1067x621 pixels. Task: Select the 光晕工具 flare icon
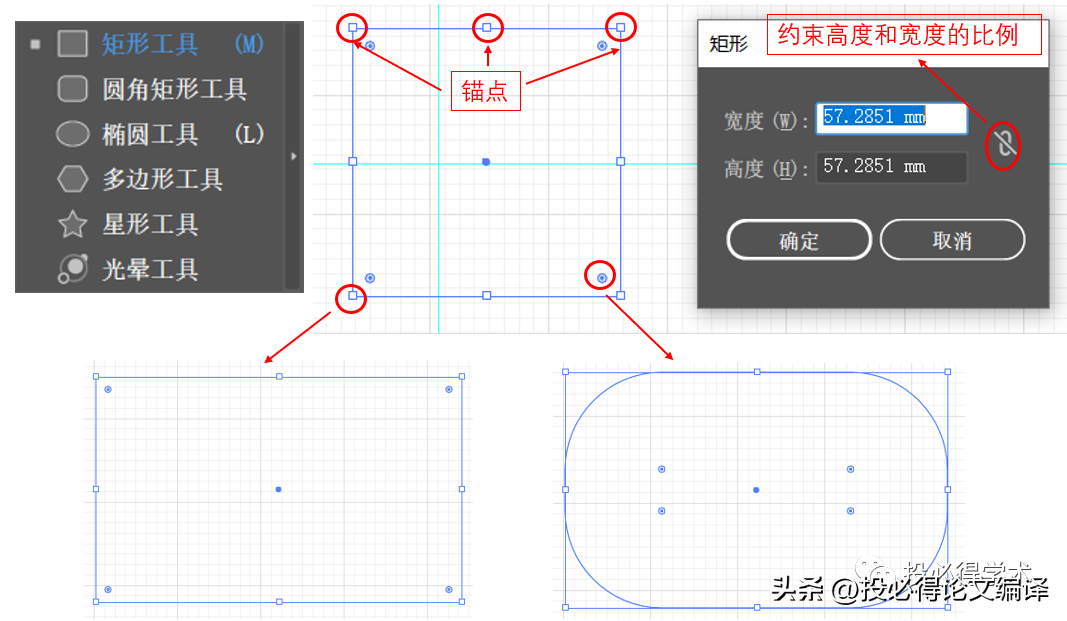[x=72, y=269]
